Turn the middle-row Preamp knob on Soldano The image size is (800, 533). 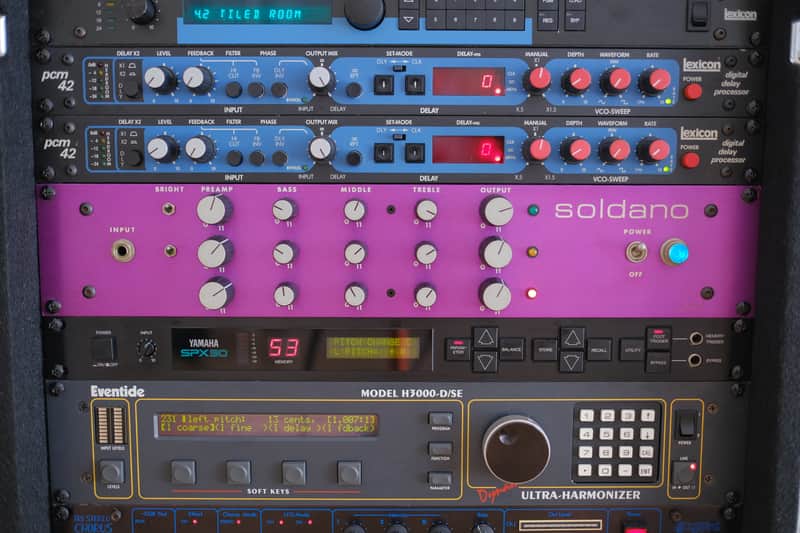214,252
